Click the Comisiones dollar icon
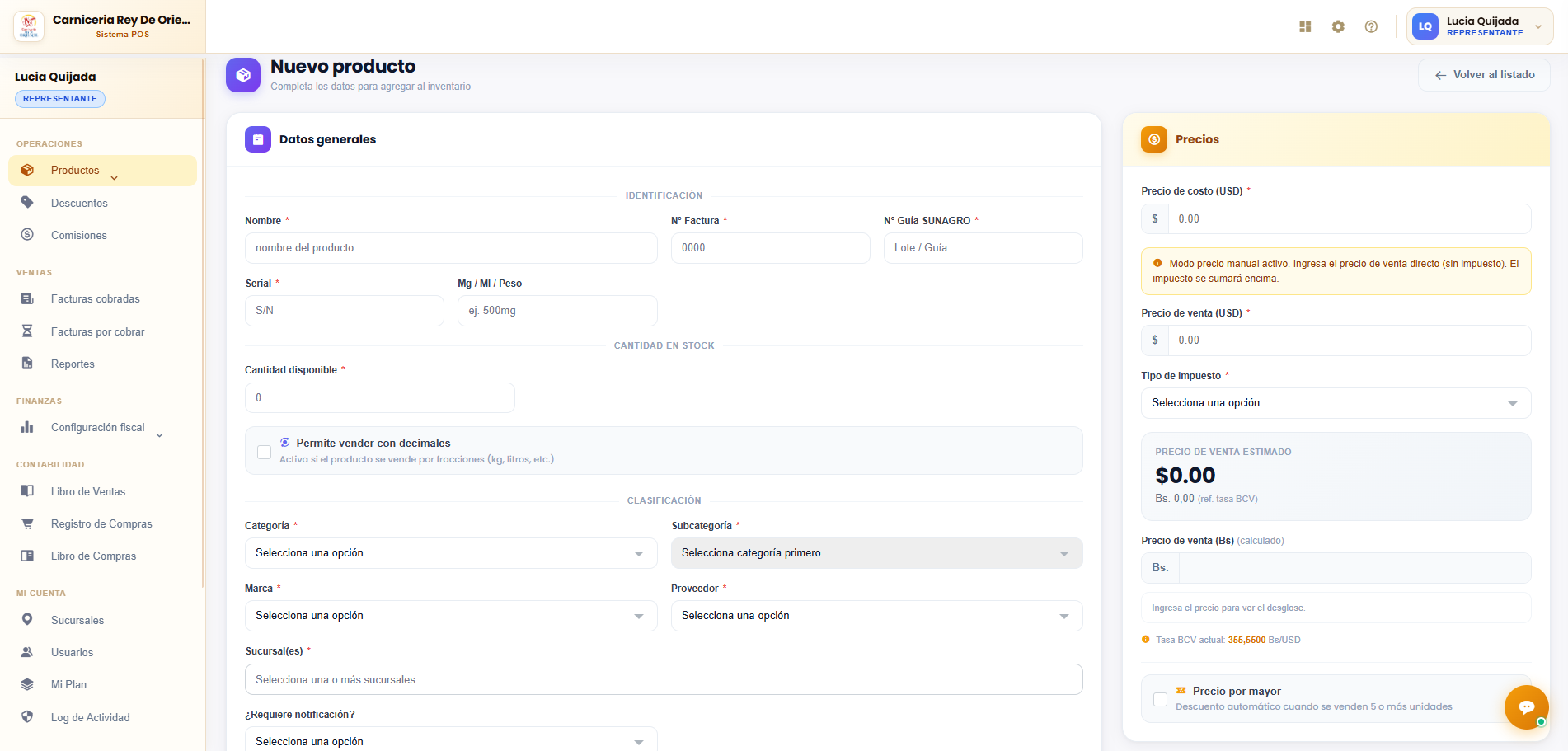The image size is (1568, 751). [x=27, y=234]
